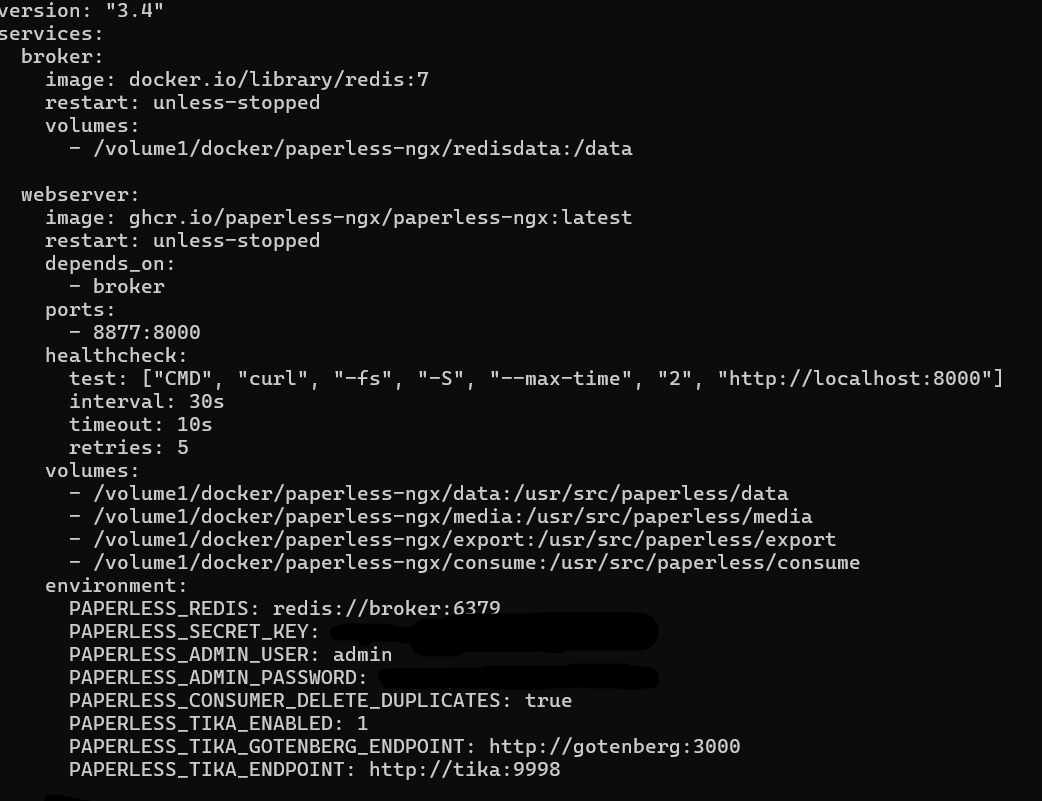
Task: Click the webserver service heading
Action: tap(80, 195)
